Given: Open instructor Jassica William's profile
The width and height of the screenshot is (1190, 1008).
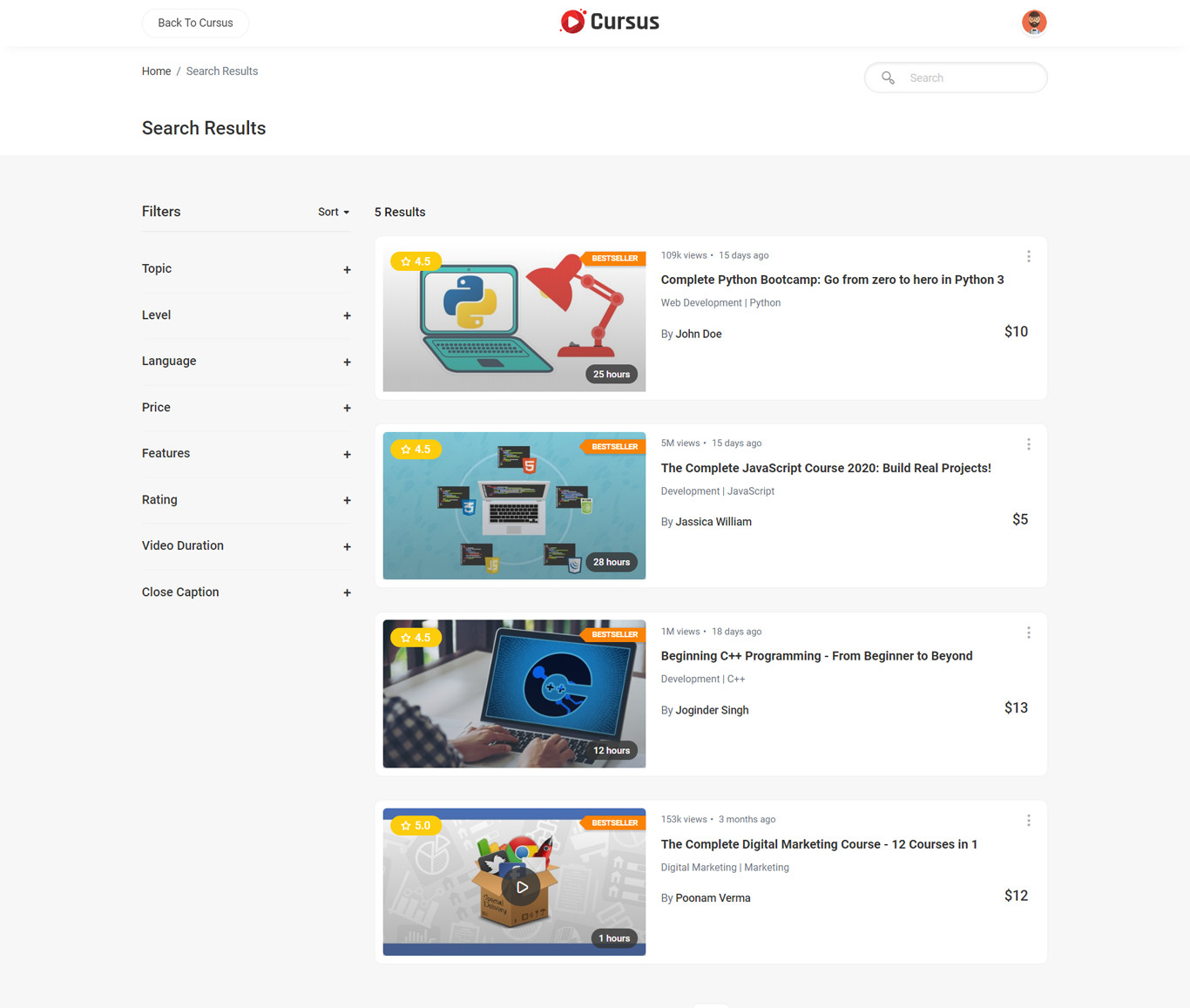Looking at the screenshot, I should 713,522.
